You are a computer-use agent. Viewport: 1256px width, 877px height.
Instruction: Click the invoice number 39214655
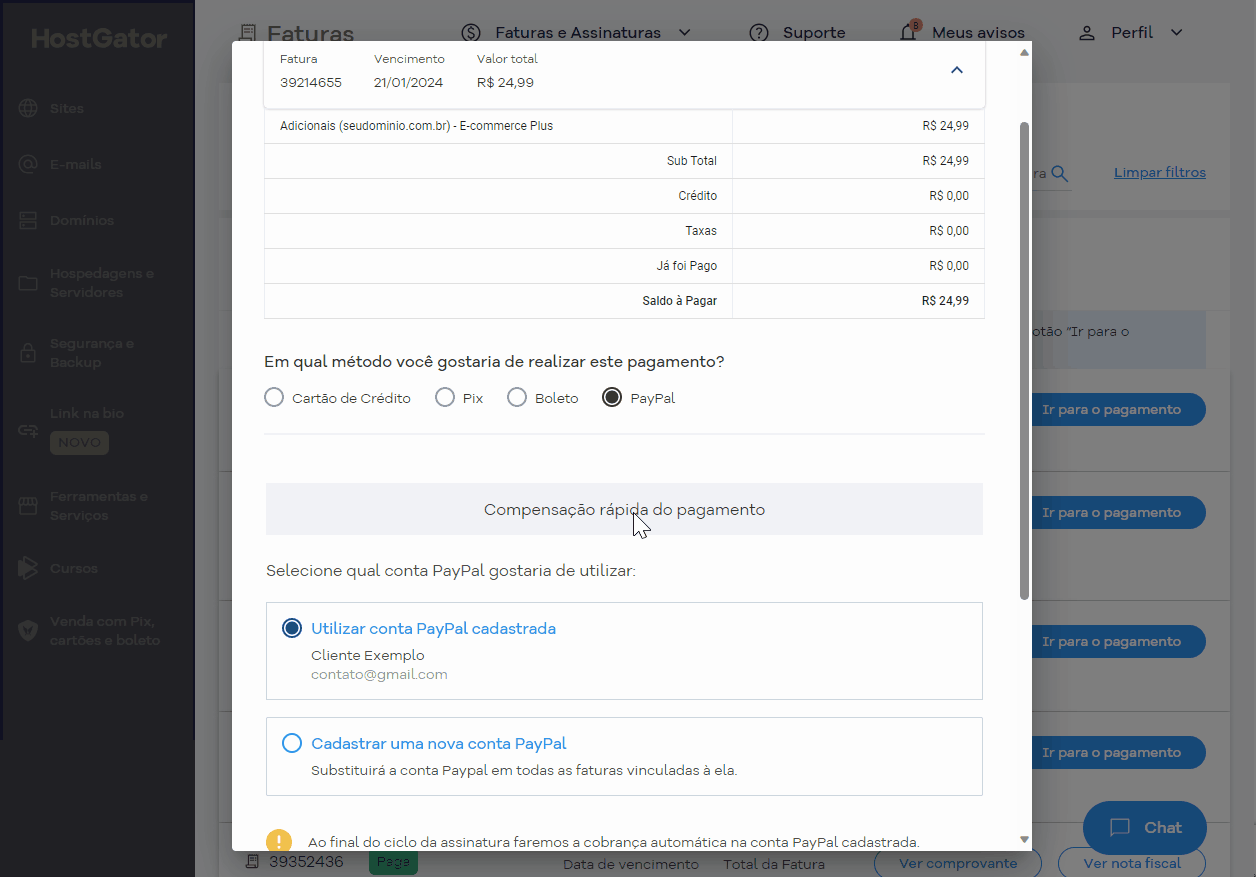click(311, 83)
